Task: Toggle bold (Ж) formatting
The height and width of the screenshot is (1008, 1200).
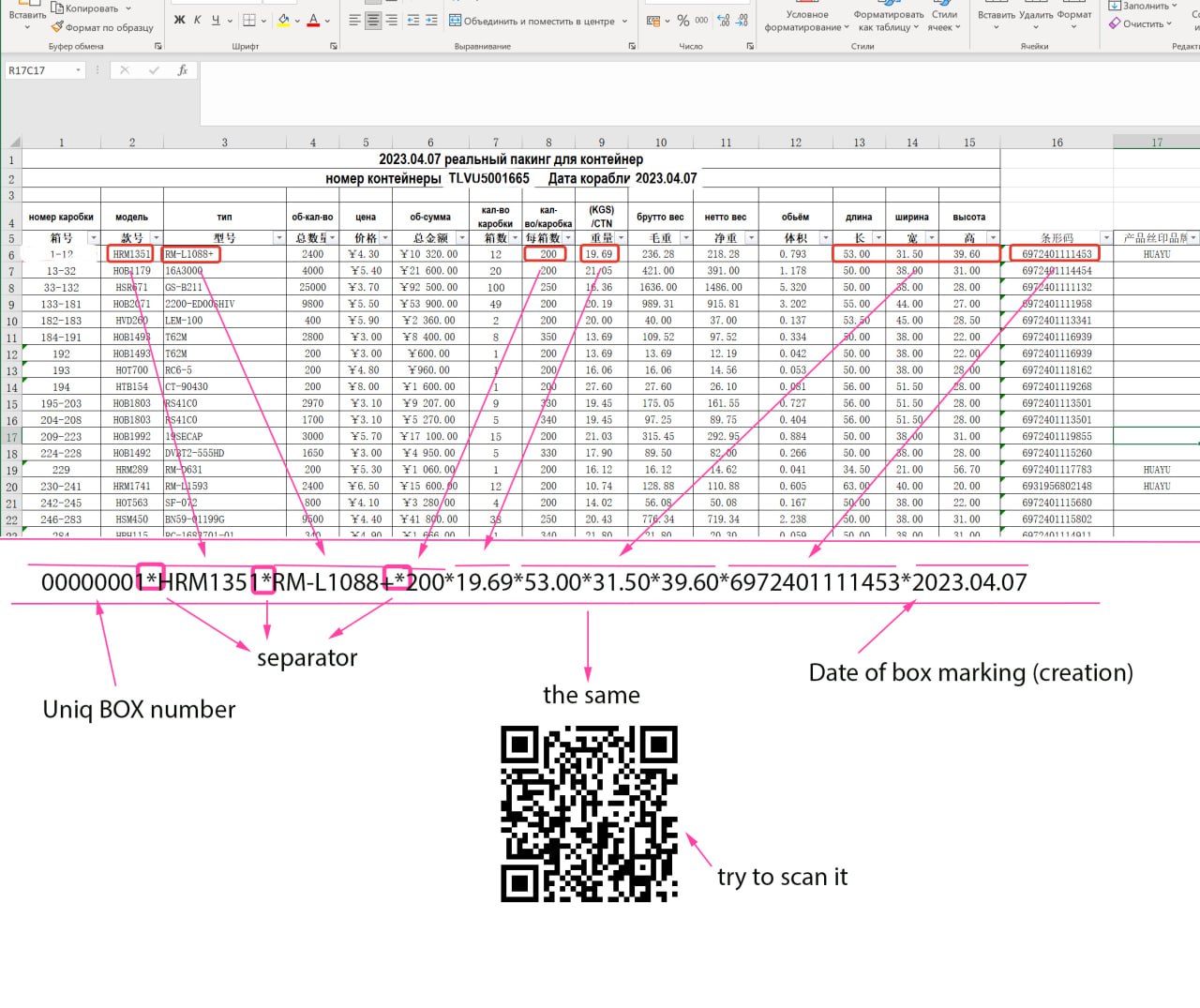Action: click(x=180, y=20)
